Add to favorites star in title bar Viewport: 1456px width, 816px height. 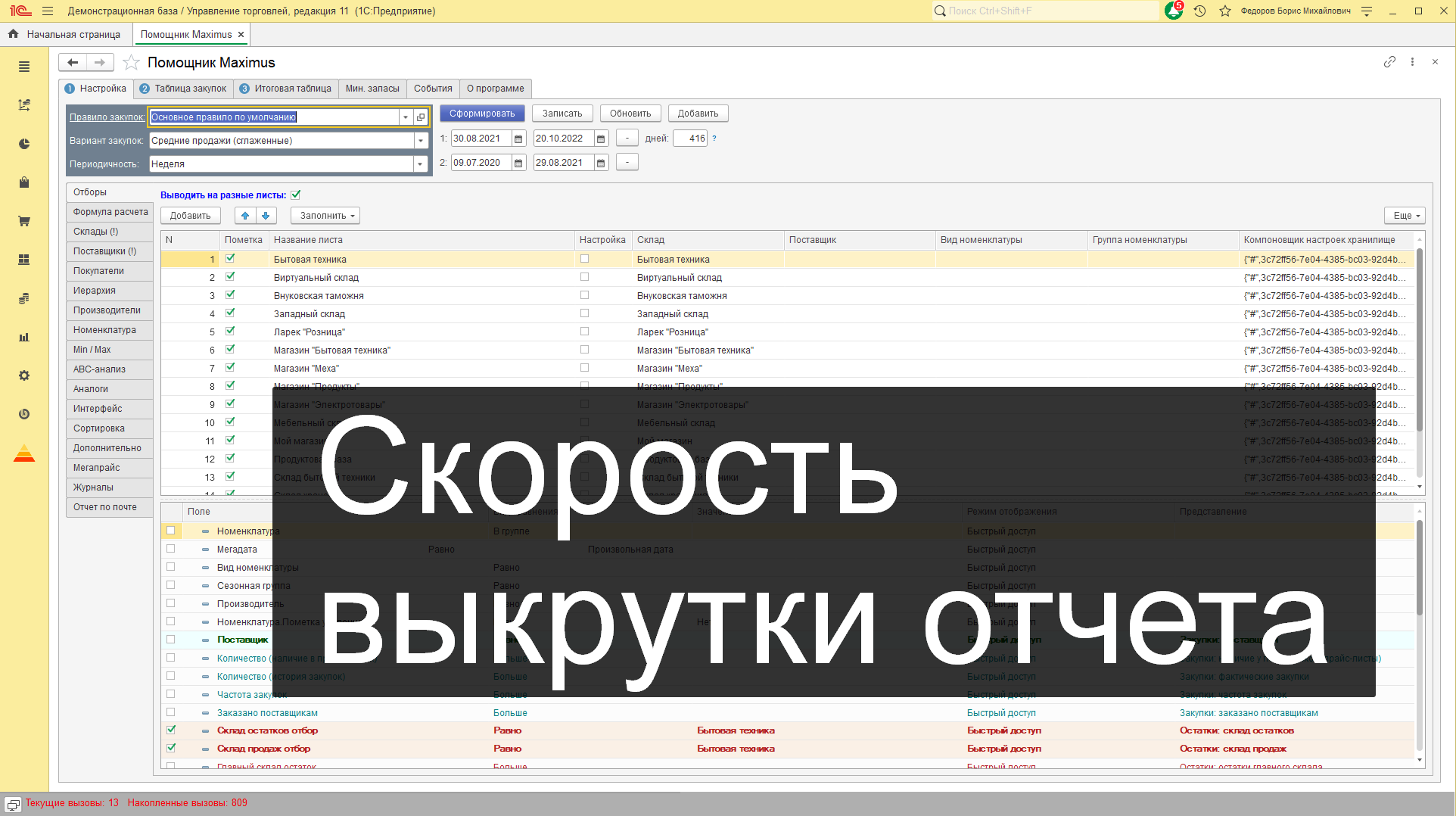pyautogui.click(x=1225, y=11)
